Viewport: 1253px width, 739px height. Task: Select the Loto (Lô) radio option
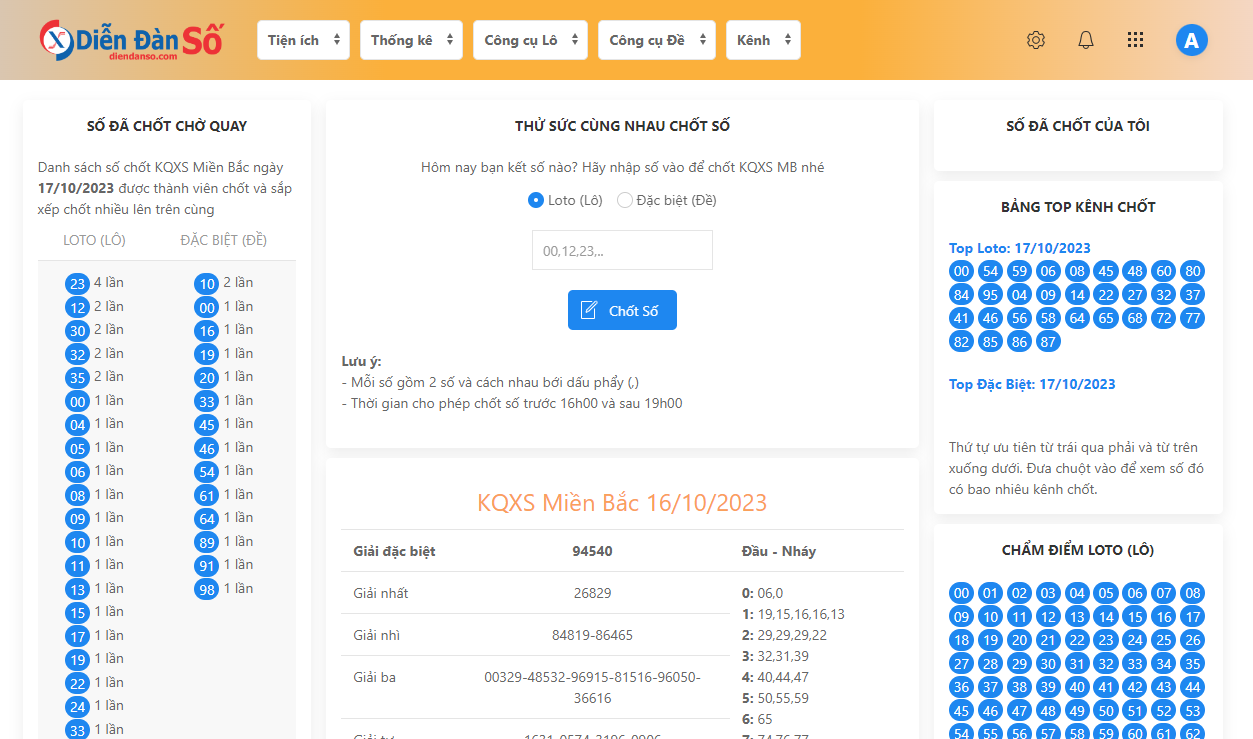coord(536,200)
